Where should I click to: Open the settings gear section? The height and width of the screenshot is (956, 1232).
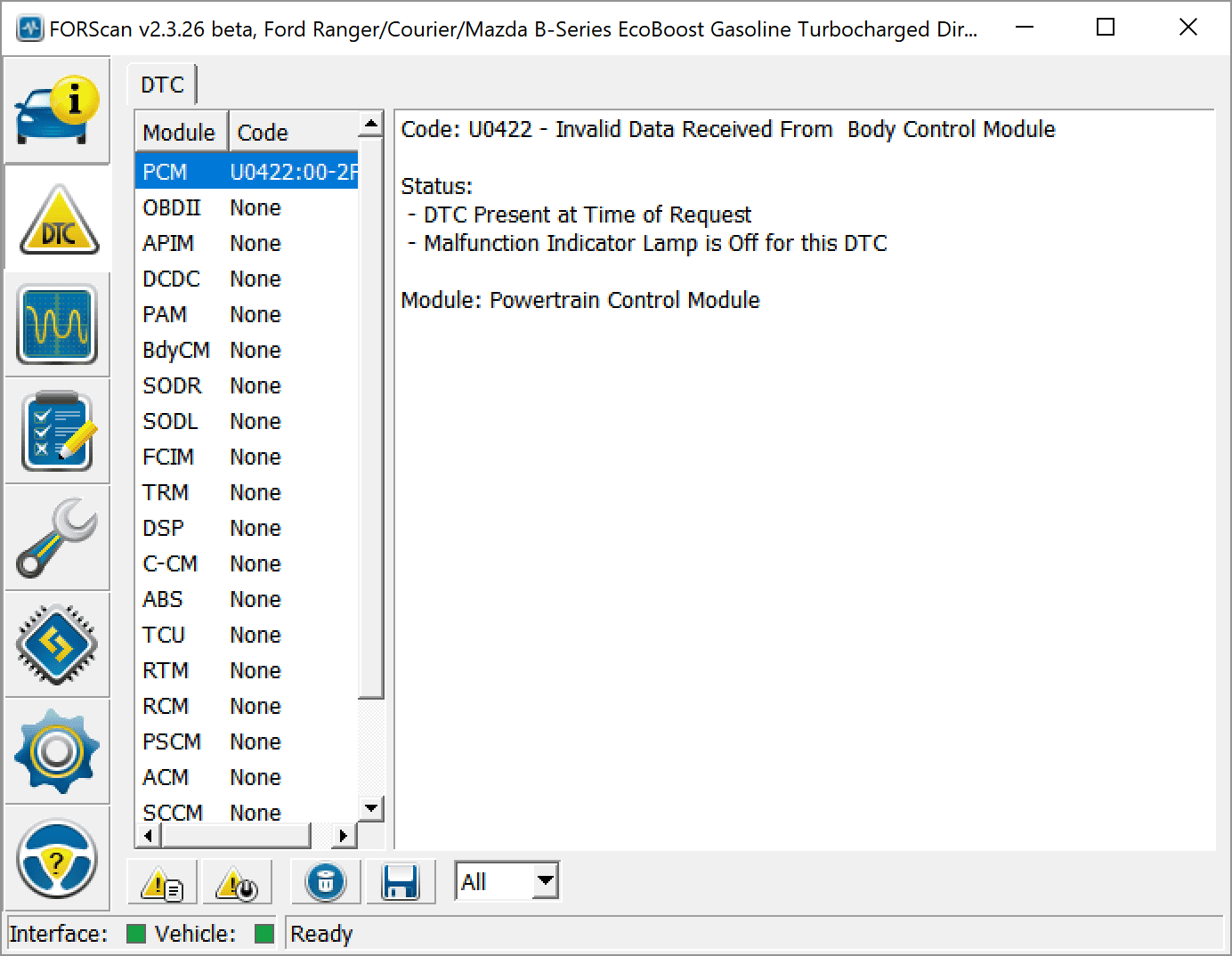[x=57, y=752]
